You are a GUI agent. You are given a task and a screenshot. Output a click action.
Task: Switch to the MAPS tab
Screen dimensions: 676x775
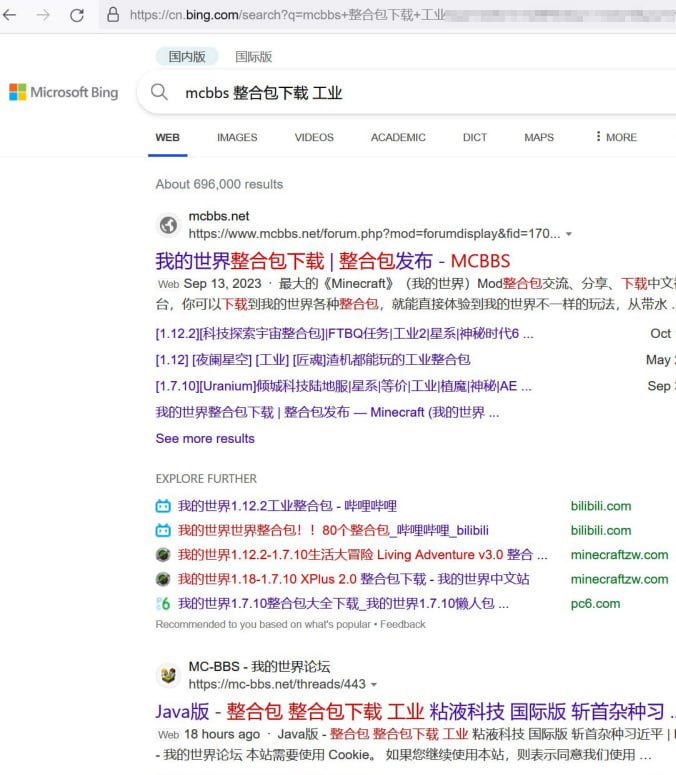pos(539,137)
